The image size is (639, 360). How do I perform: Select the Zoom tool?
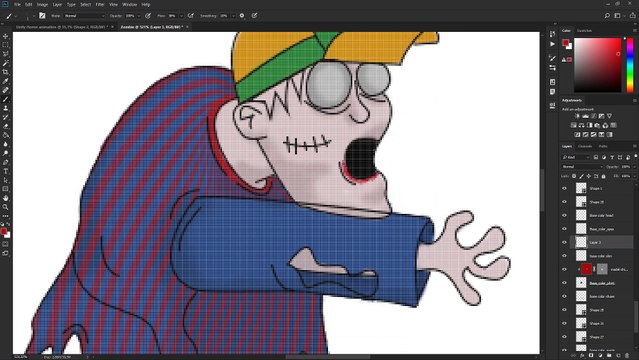point(5,207)
